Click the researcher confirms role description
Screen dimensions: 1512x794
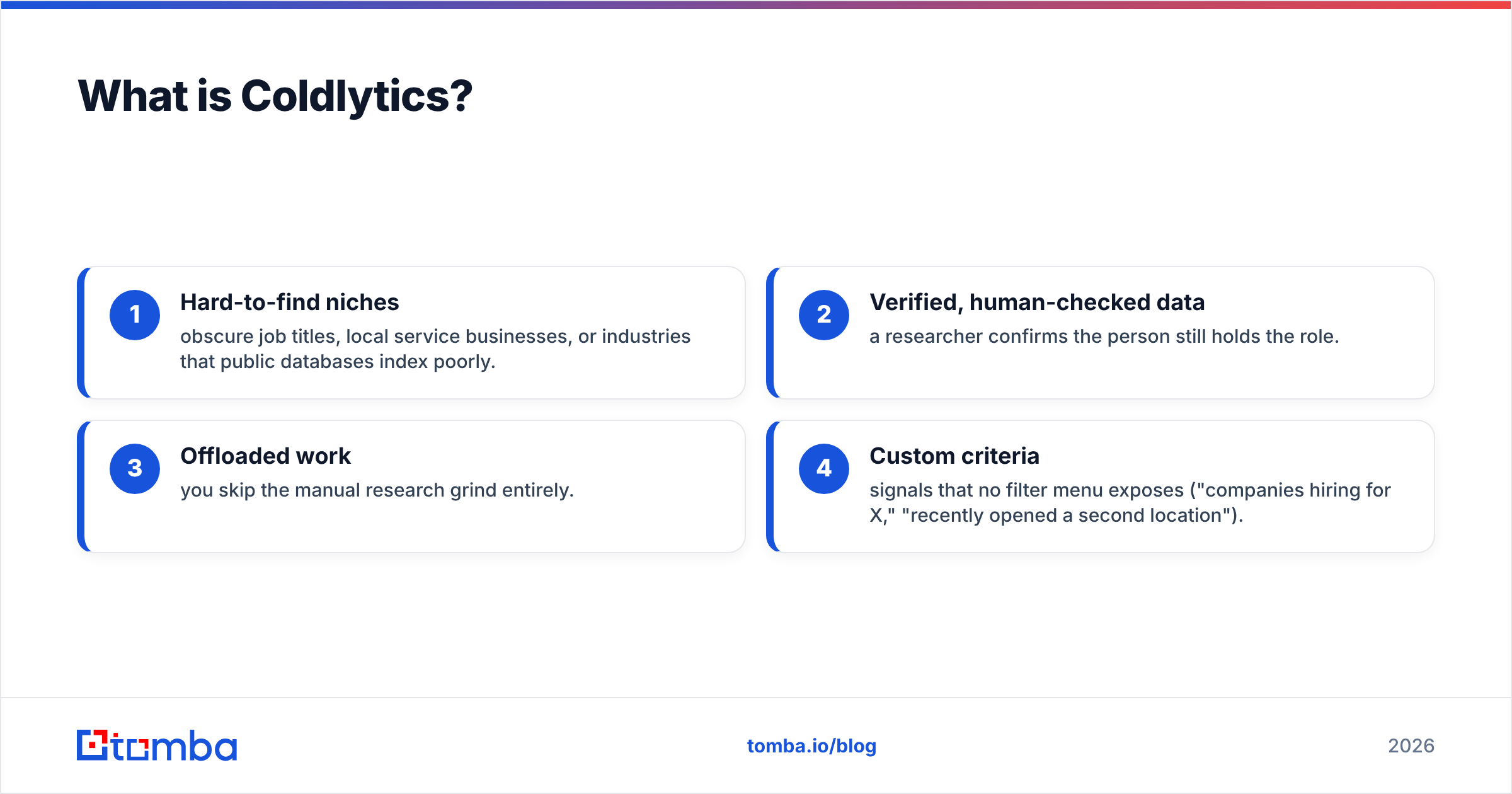point(1104,337)
